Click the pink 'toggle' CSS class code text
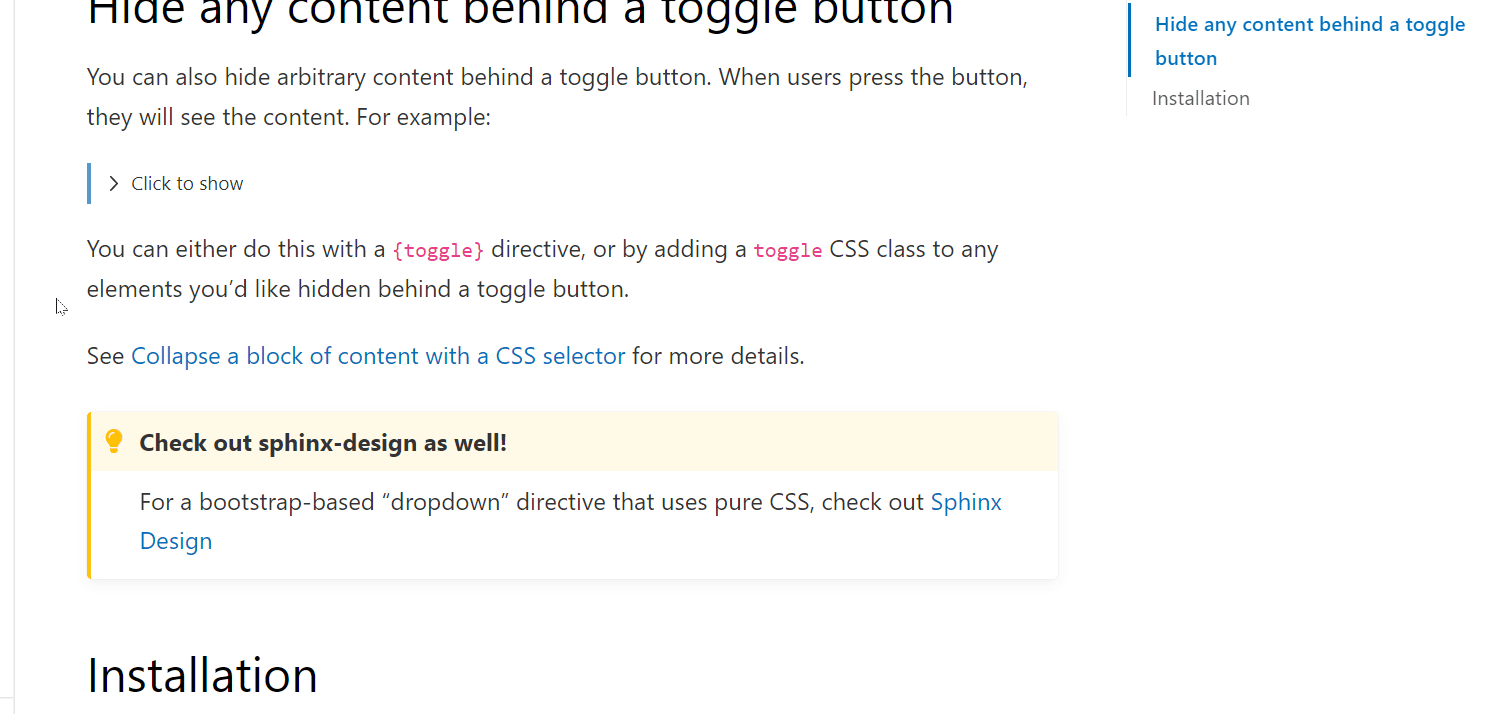1486x714 pixels. point(788,250)
